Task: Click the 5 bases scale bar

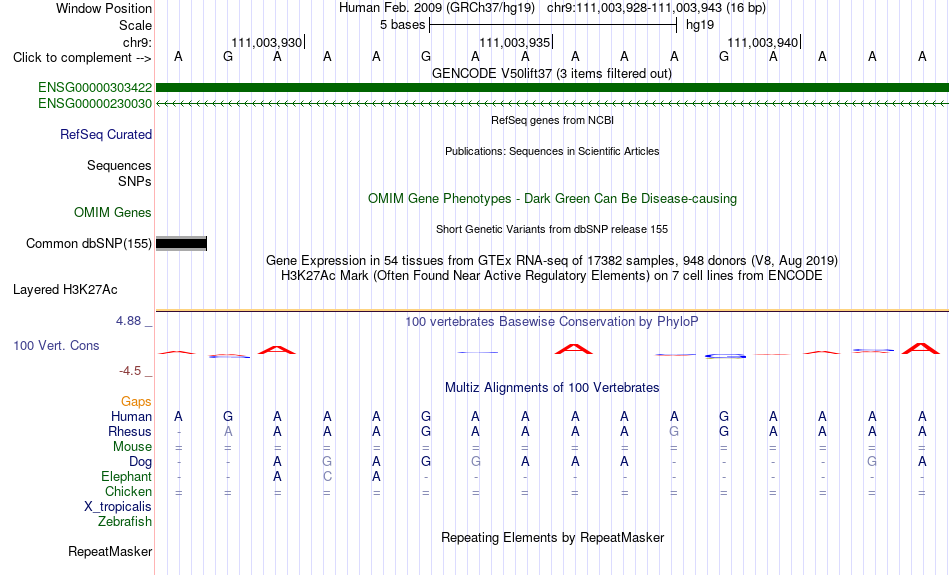Action: (553, 25)
